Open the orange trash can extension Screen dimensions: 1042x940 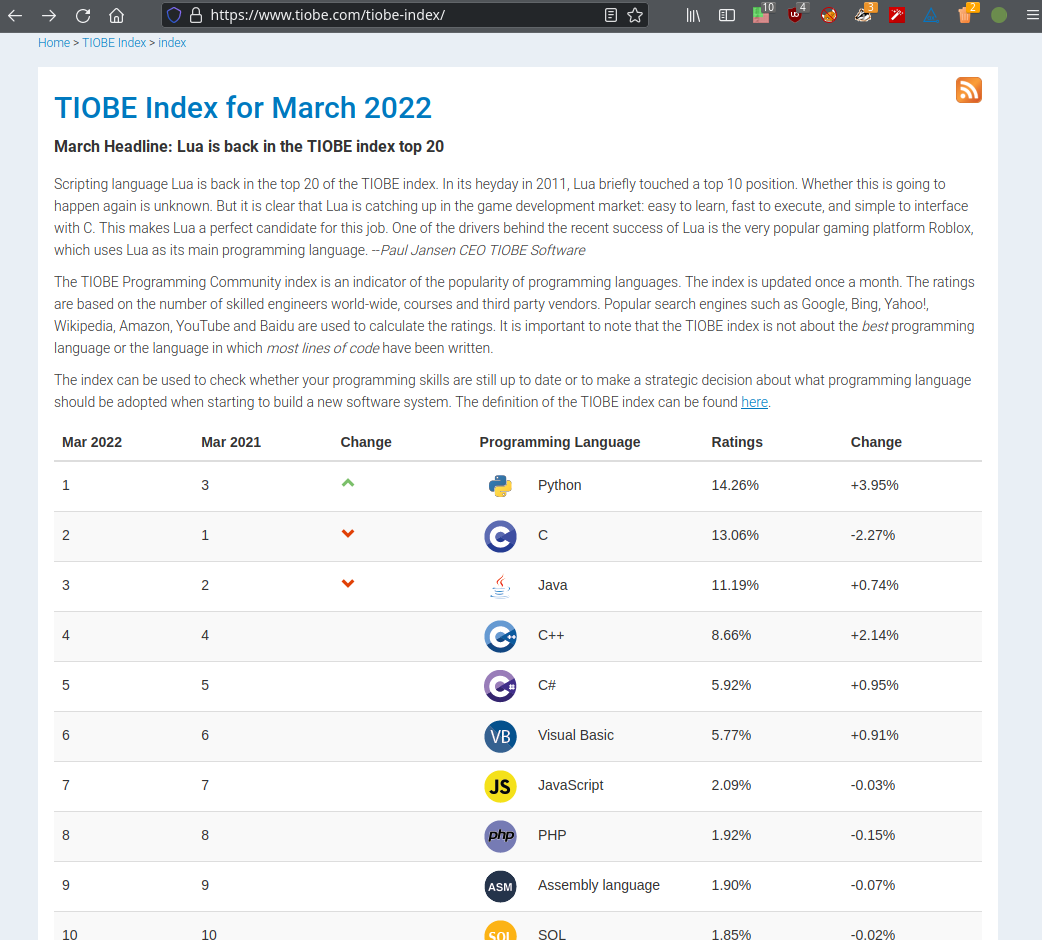click(x=966, y=15)
